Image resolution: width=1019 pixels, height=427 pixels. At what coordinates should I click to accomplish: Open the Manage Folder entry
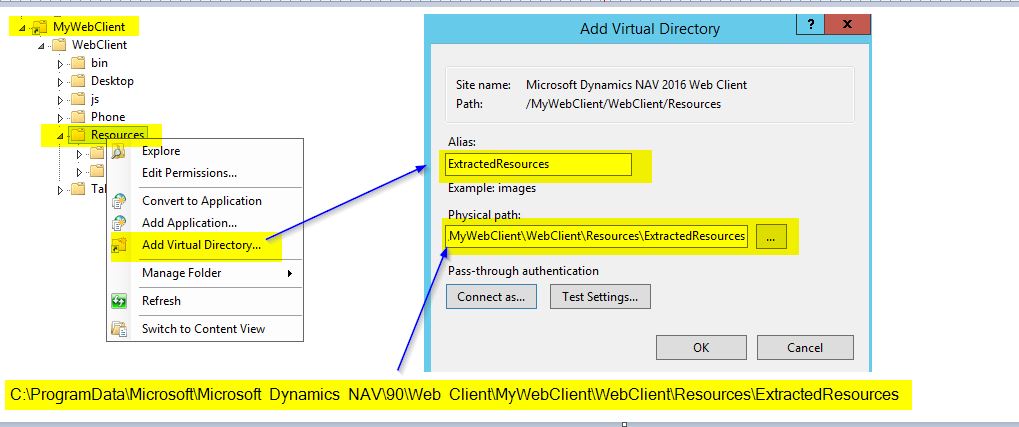tap(205, 273)
